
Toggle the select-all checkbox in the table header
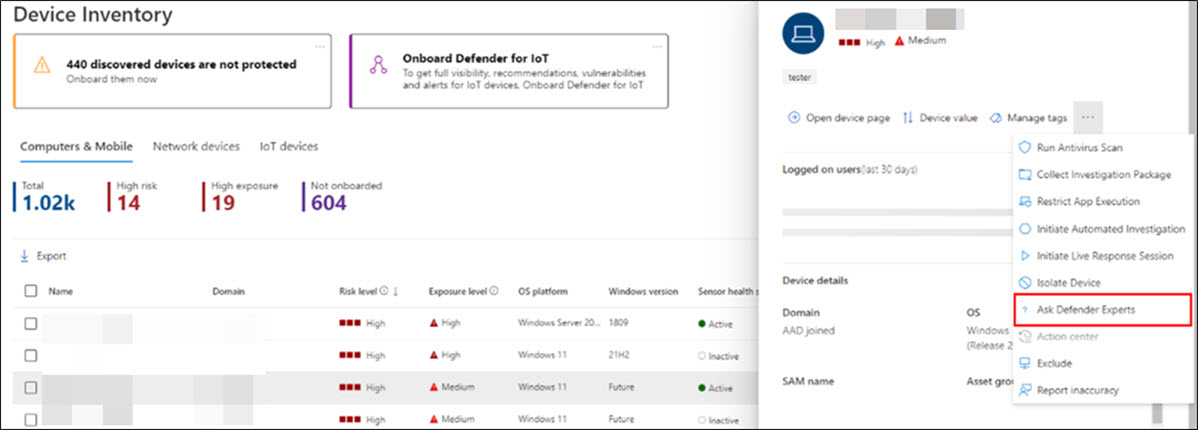(x=31, y=291)
